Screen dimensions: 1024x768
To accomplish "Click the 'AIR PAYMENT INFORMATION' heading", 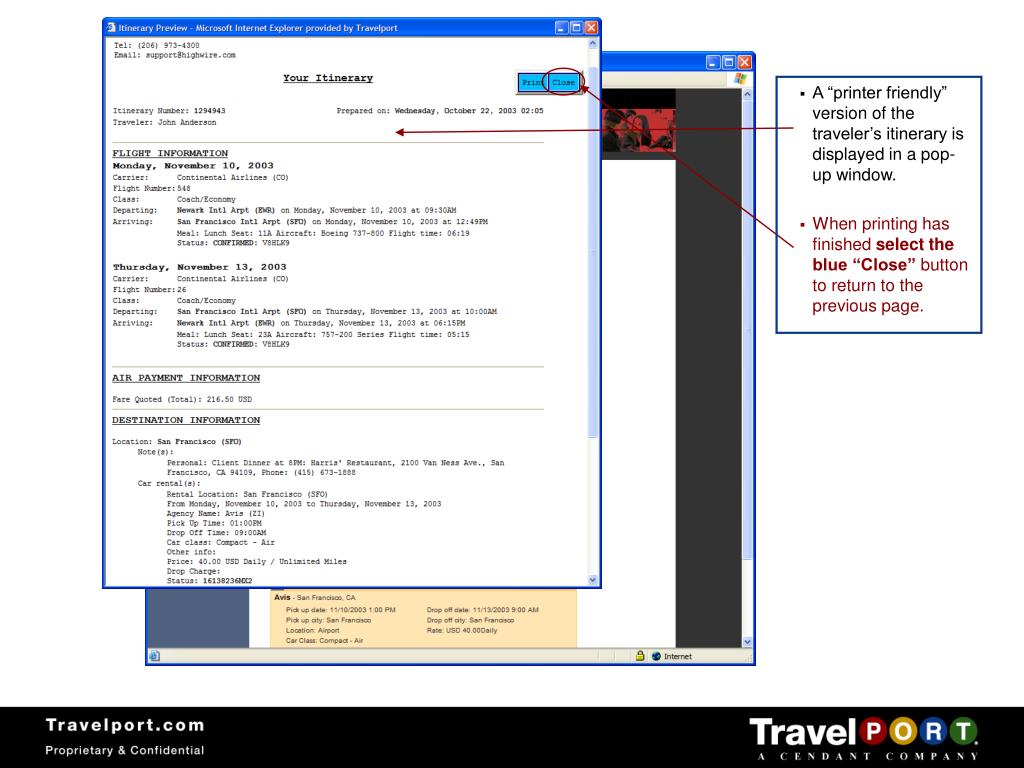I will click(186, 377).
